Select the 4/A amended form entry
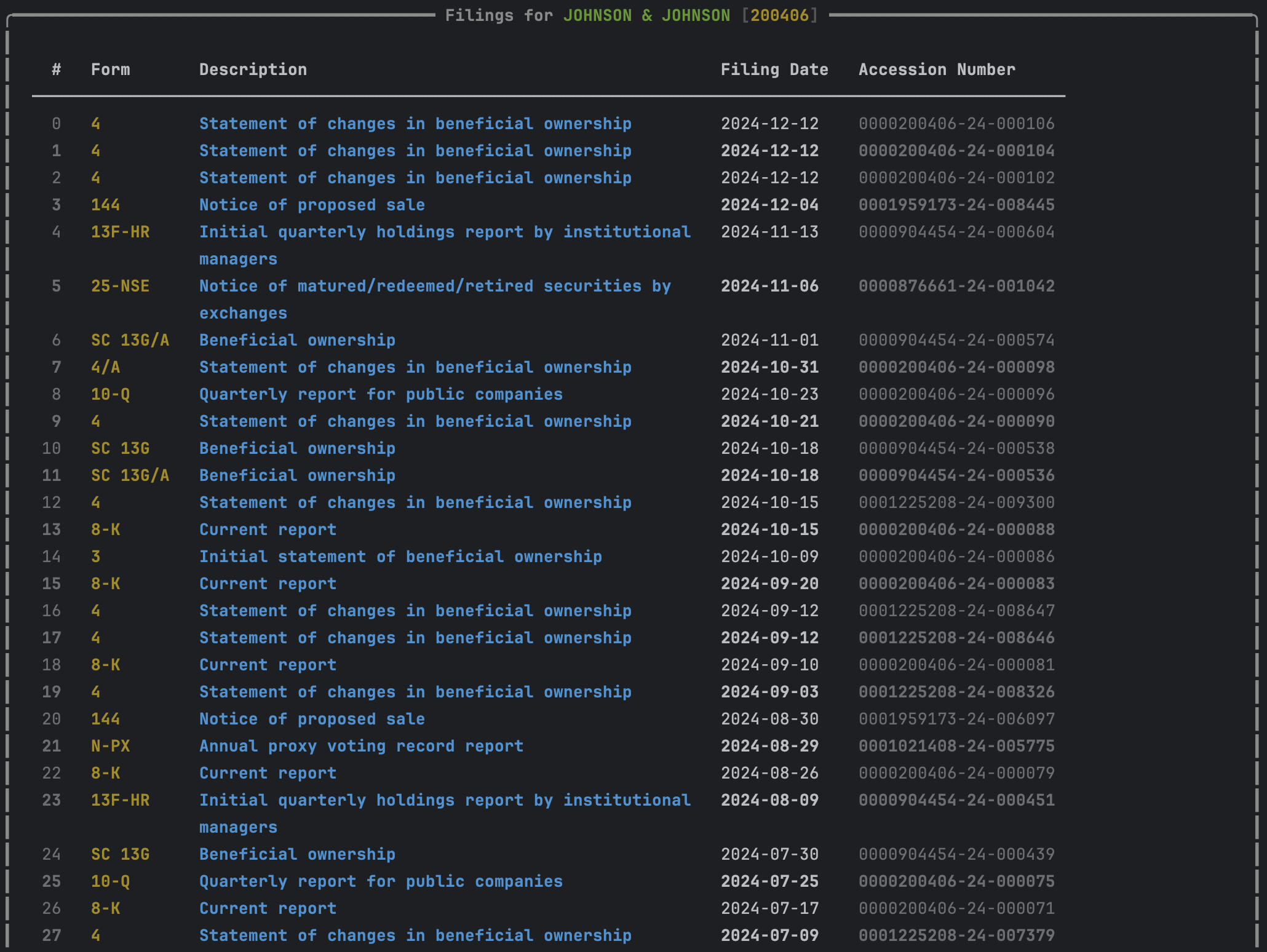Screen dimensions: 1267x952 tap(105, 367)
